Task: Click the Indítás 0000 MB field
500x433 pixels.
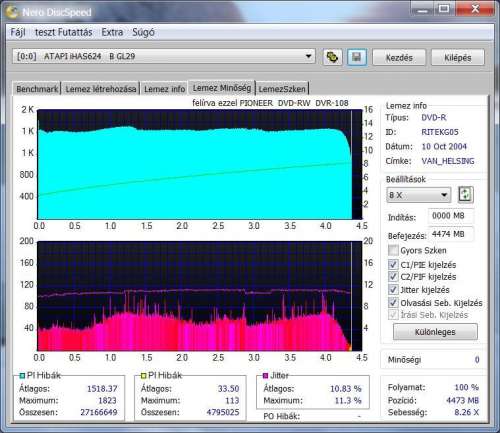Action: [x=451, y=216]
